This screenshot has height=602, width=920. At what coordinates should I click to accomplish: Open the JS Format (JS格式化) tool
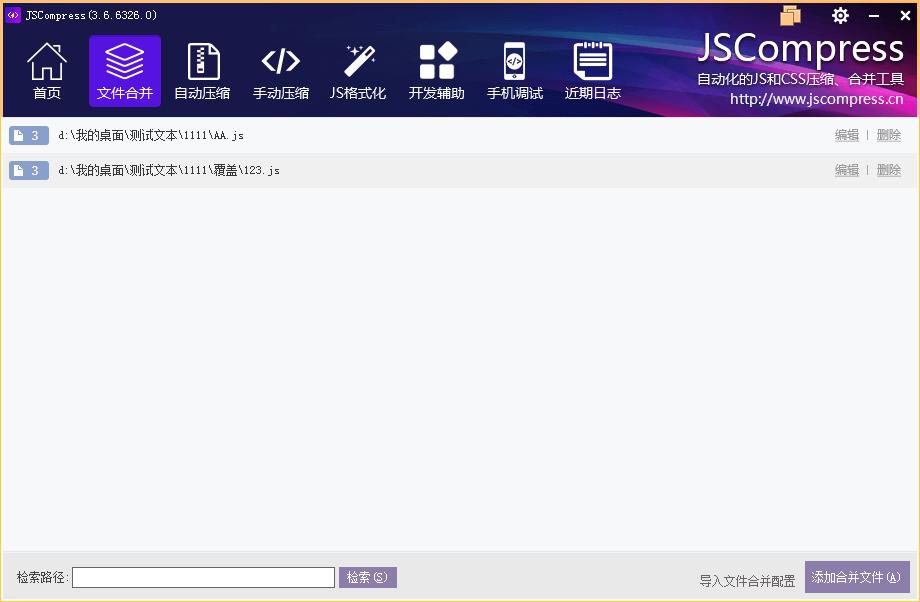click(x=358, y=71)
